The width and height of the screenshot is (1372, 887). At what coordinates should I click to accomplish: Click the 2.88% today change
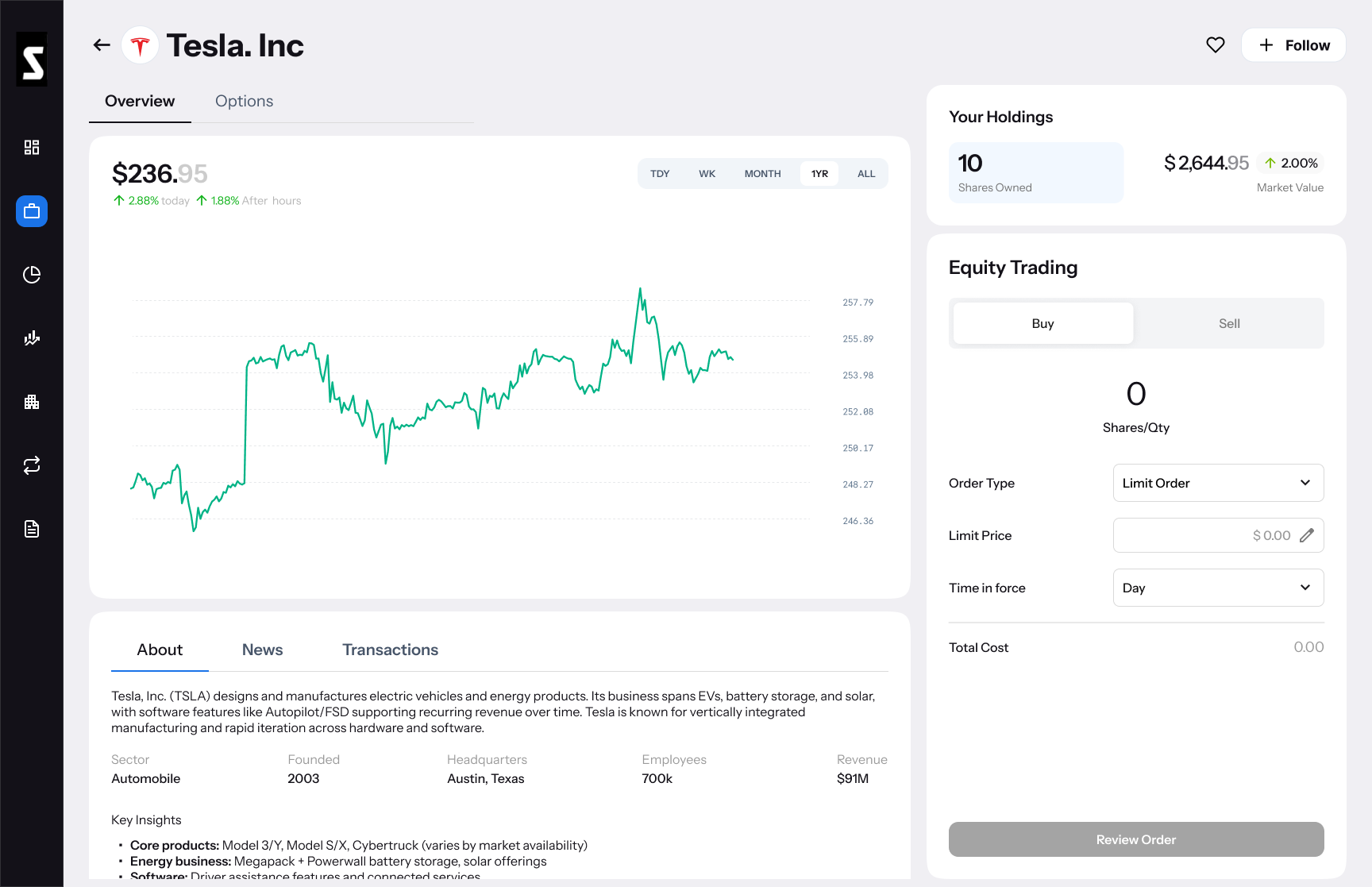point(152,201)
